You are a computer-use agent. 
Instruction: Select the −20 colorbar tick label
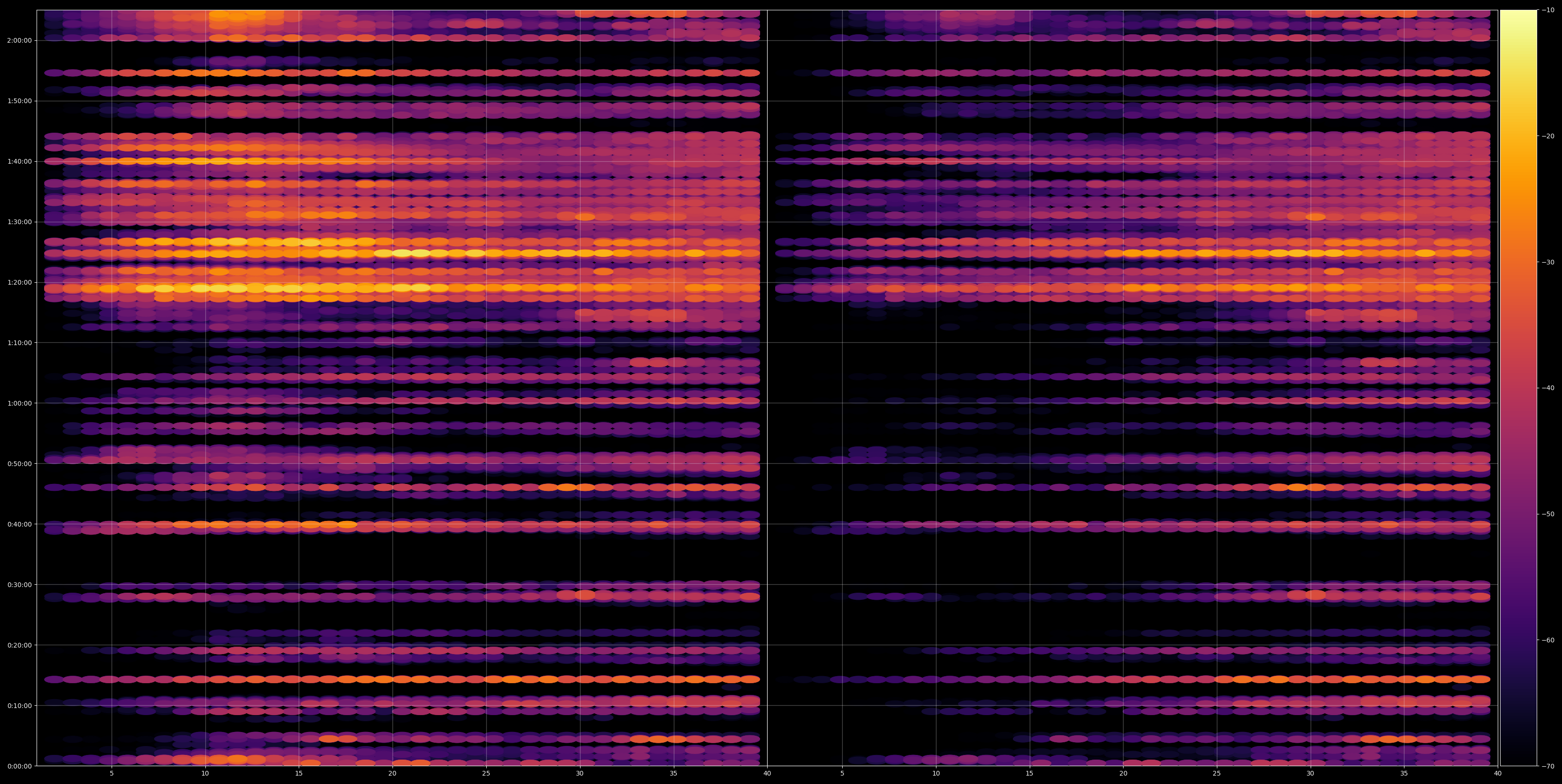(x=1547, y=136)
